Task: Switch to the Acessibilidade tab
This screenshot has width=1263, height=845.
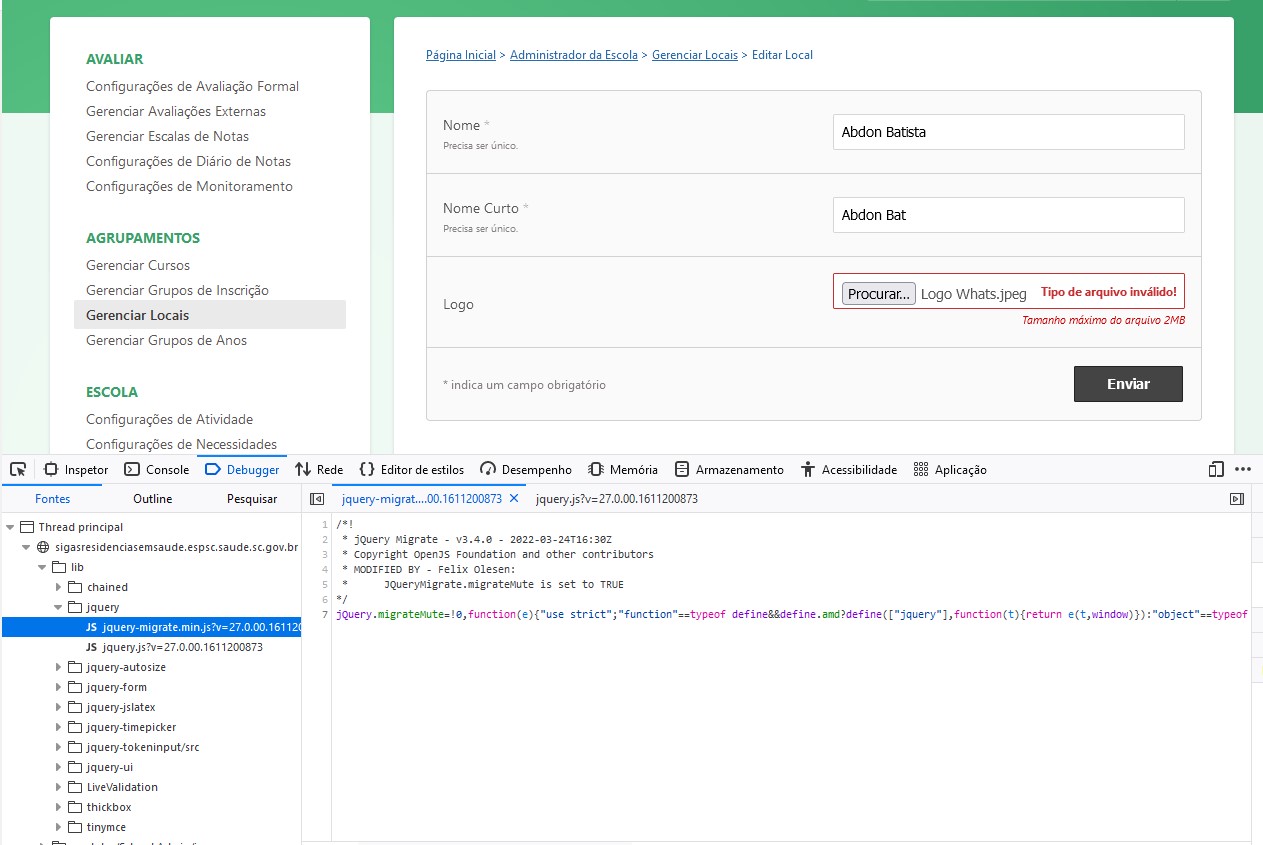Action: 849,469
